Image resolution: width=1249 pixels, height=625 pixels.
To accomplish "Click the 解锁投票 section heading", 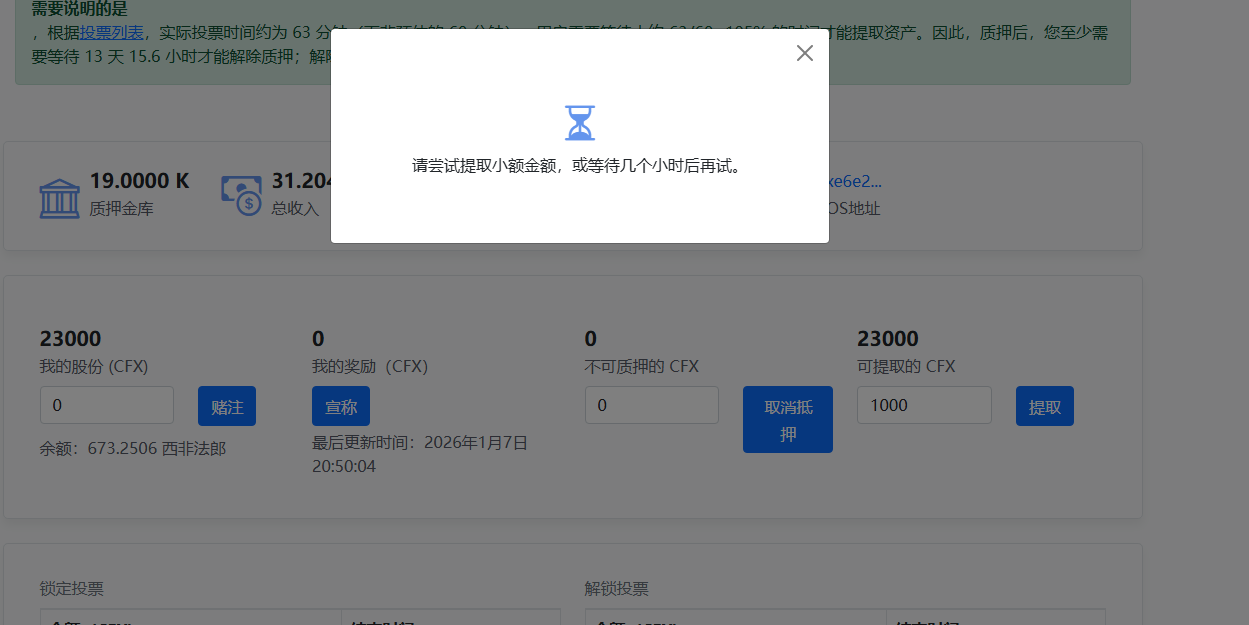I will tap(616, 589).
